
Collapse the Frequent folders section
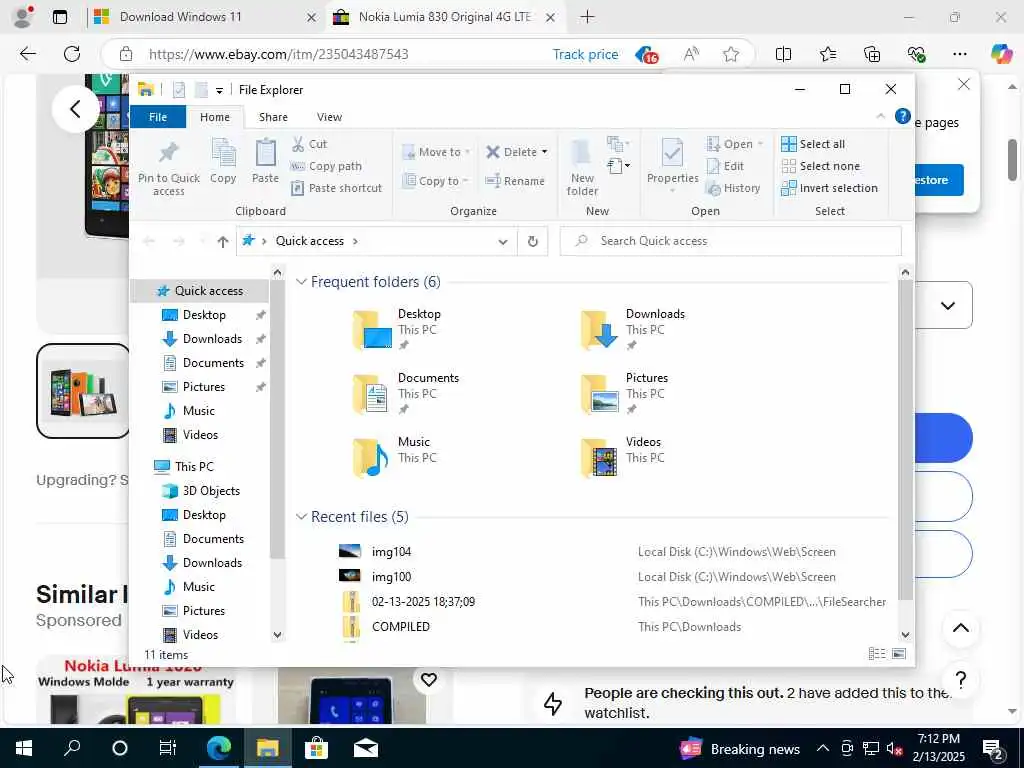pyautogui.click(x=301, y=281)
